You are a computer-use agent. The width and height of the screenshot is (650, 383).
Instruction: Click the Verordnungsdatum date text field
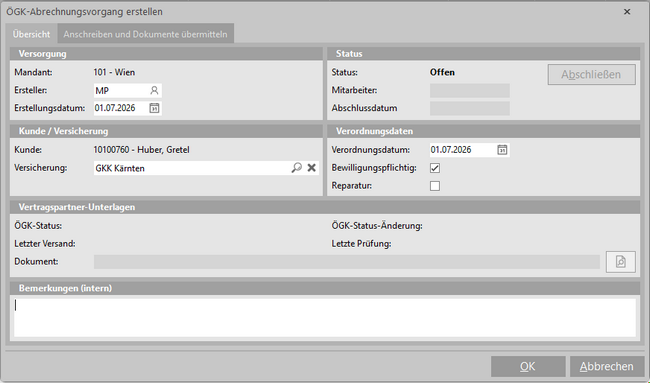pos(463,150)
